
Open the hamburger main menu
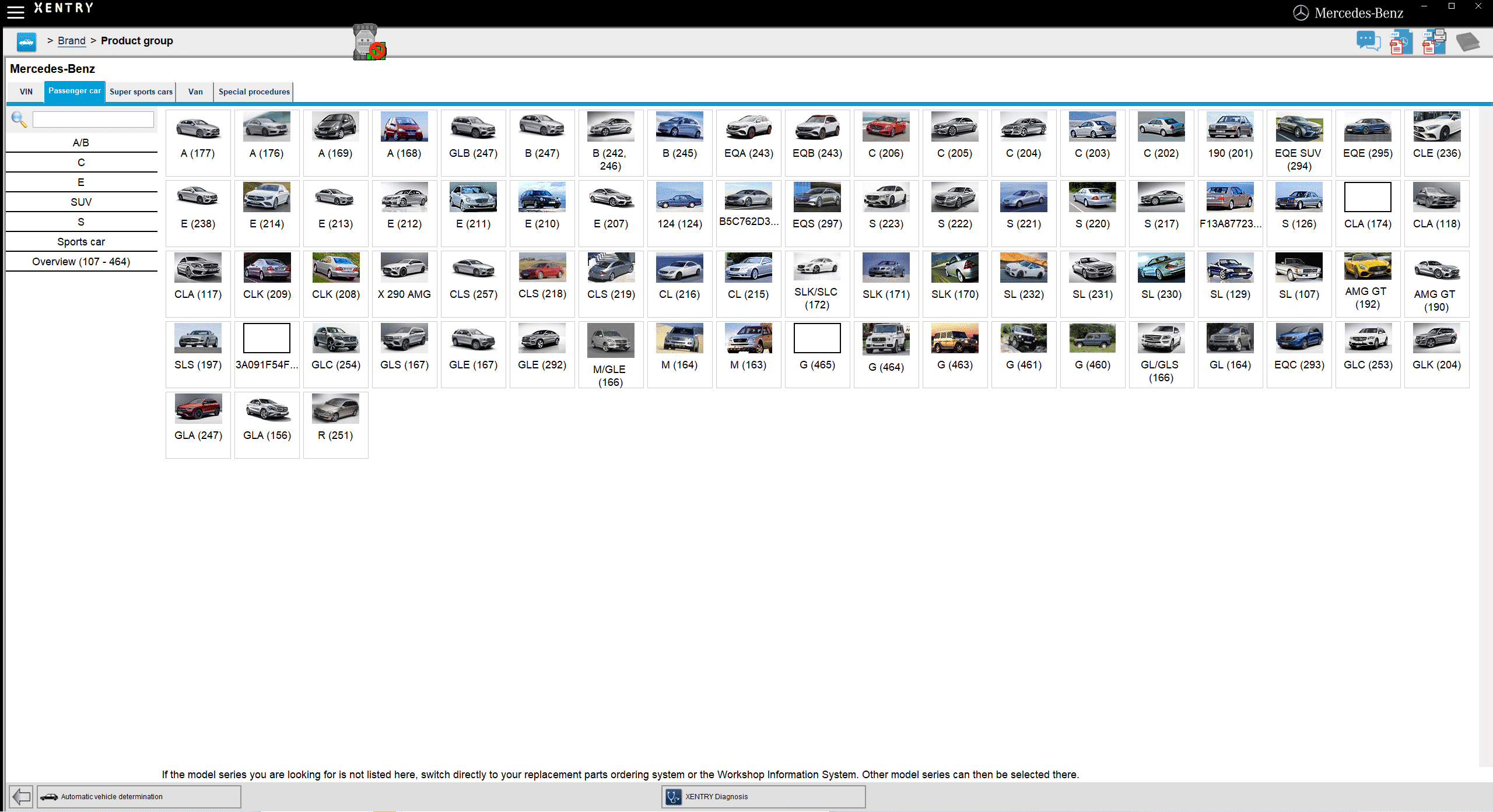point(16,12)
